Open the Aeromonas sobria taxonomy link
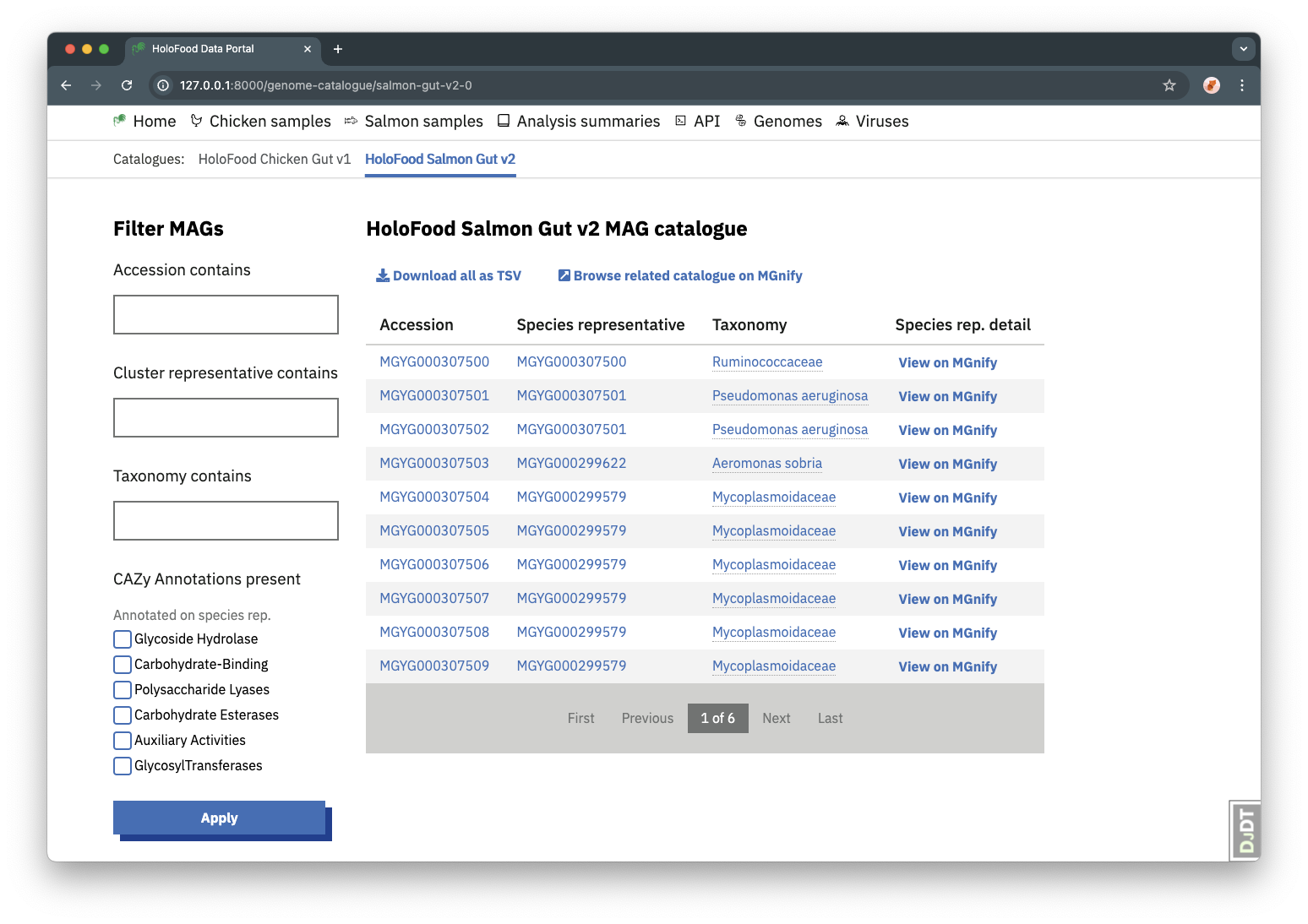1308x924 pixels. 767,463
